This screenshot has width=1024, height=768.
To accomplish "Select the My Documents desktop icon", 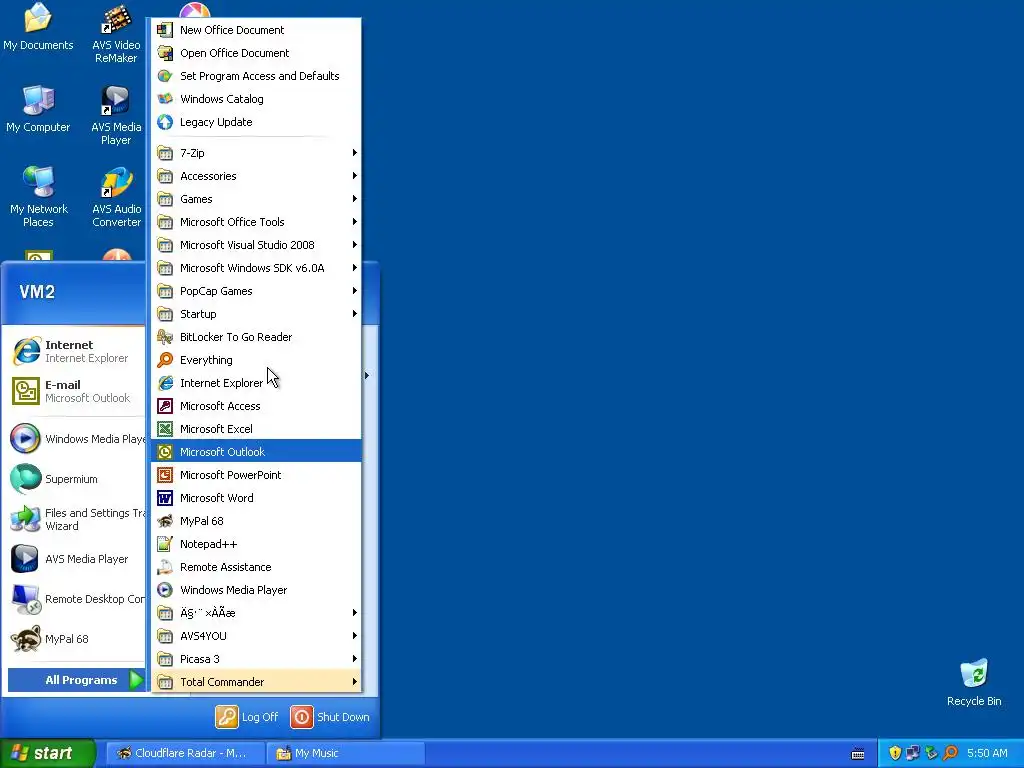I will click(38, 27).
